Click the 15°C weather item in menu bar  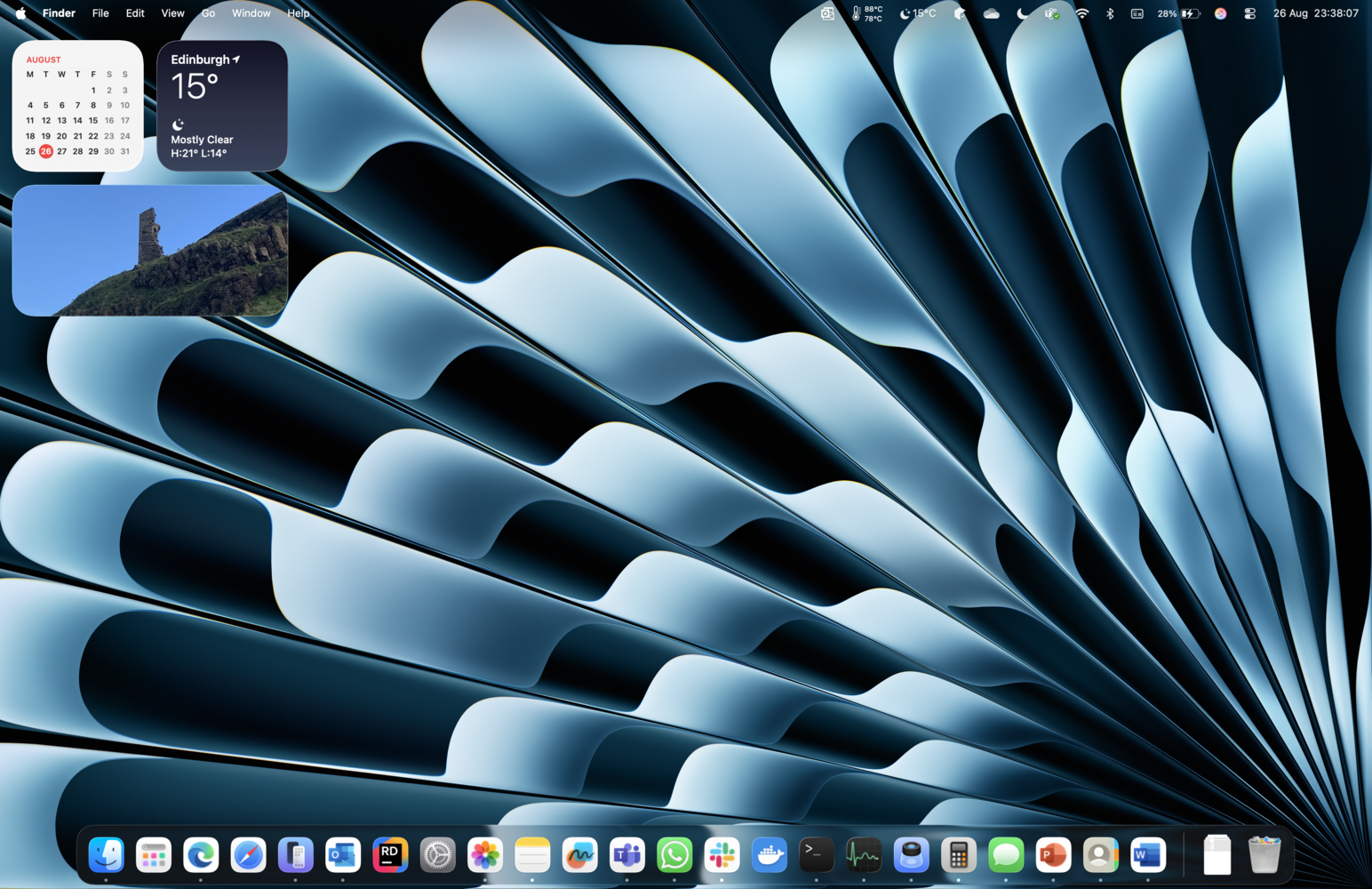(918, 13)
